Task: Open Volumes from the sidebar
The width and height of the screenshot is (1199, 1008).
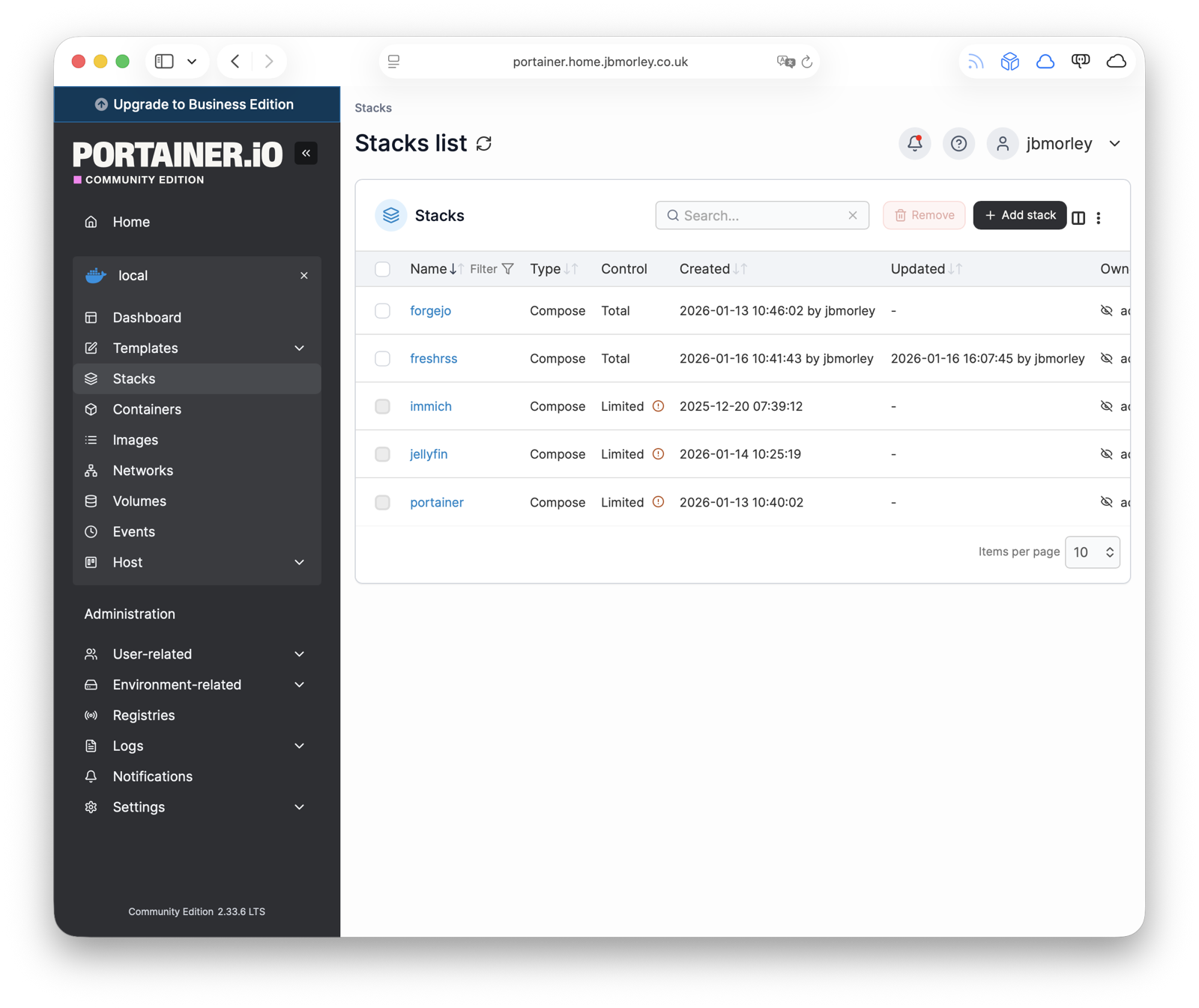Action: pyautogui.click(x=139, y=501)
